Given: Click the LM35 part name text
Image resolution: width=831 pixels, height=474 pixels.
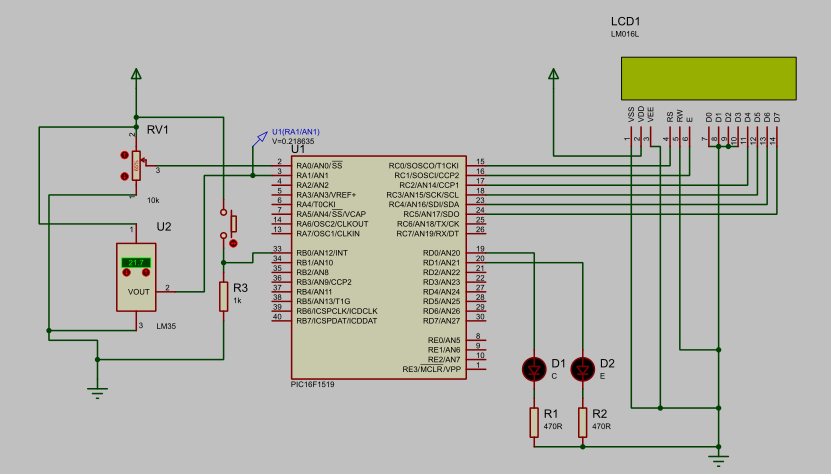Looking at the screenshot, I should pos(166,326).
